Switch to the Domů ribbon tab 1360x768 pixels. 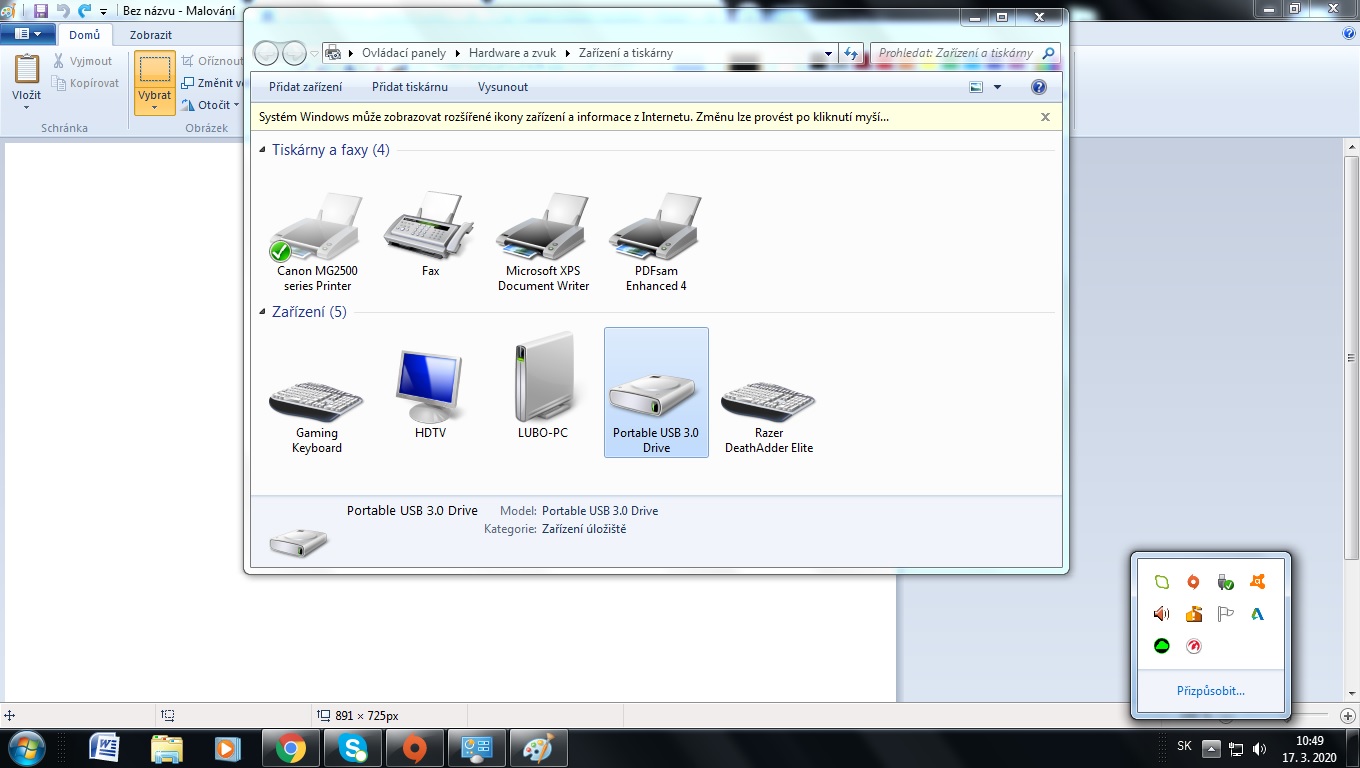(84, 35)
